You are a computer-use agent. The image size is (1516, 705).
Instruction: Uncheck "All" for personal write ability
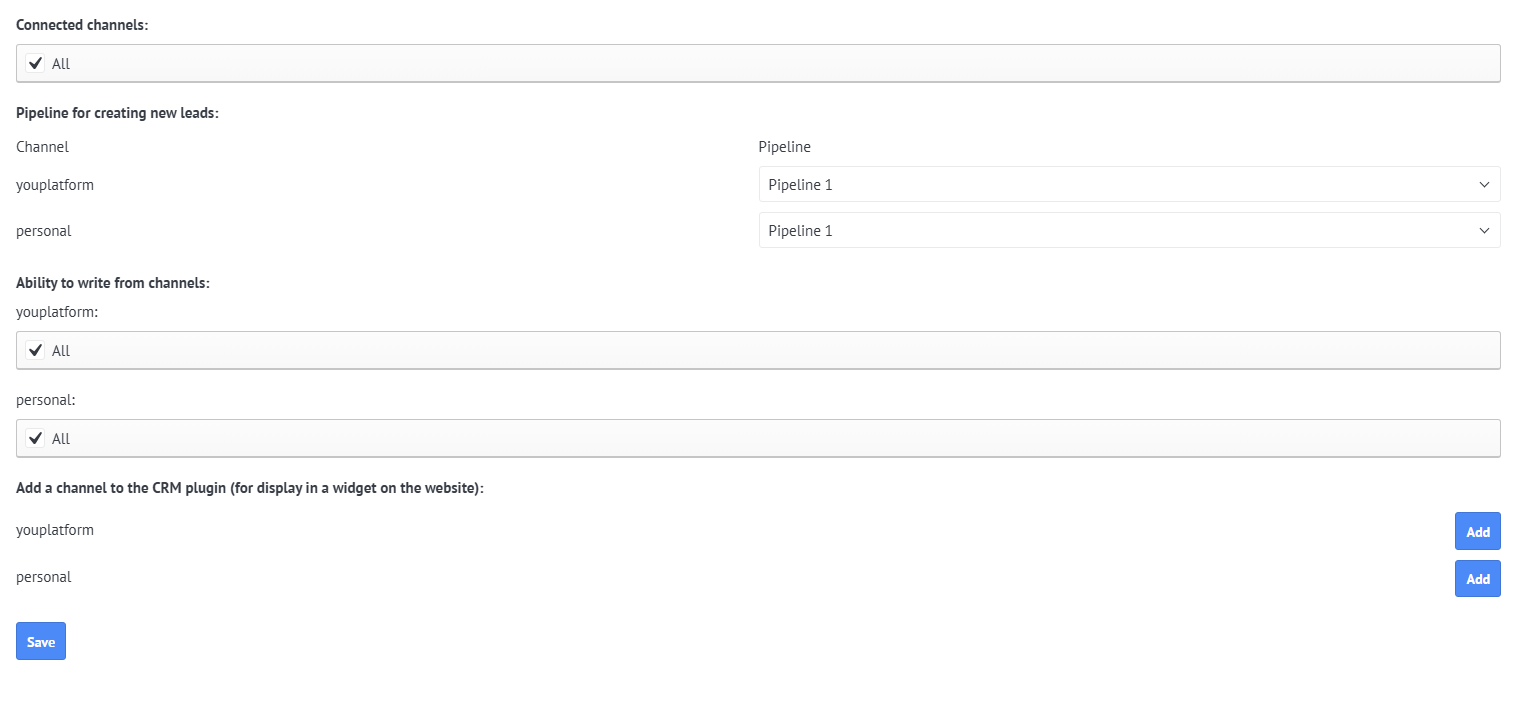36,439
